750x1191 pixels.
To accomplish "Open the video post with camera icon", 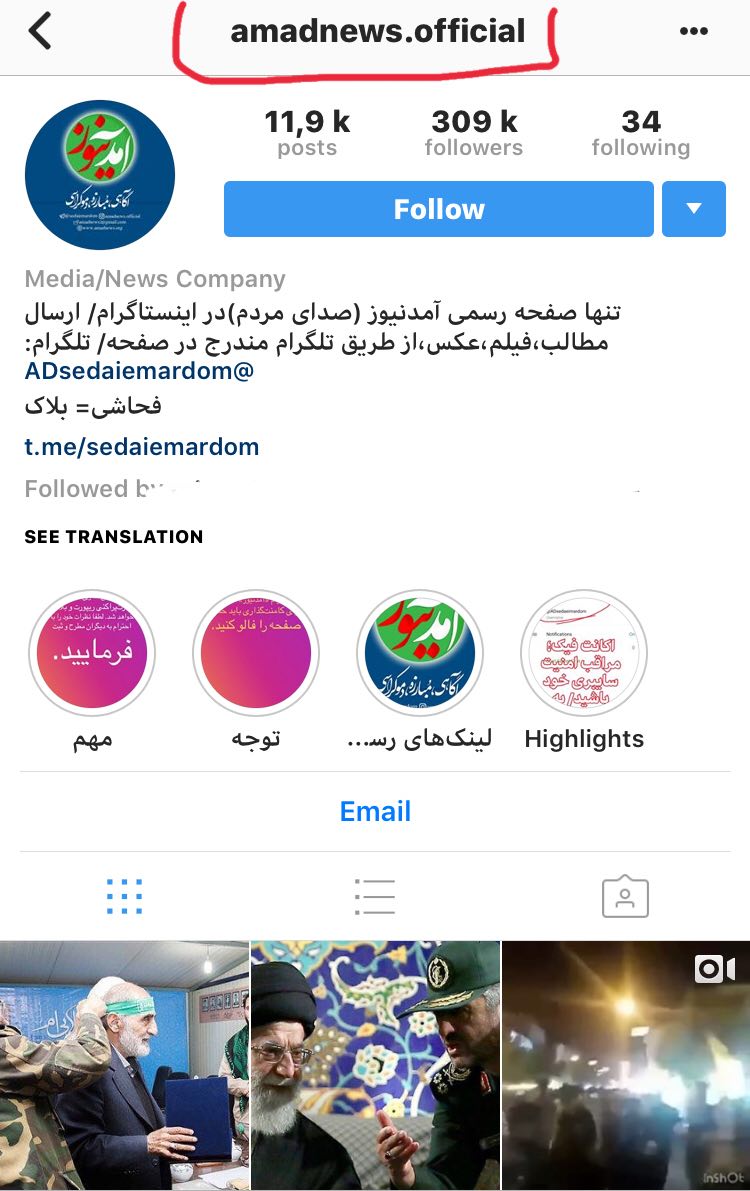I will pyautogui.click(x=626, y=1066).
